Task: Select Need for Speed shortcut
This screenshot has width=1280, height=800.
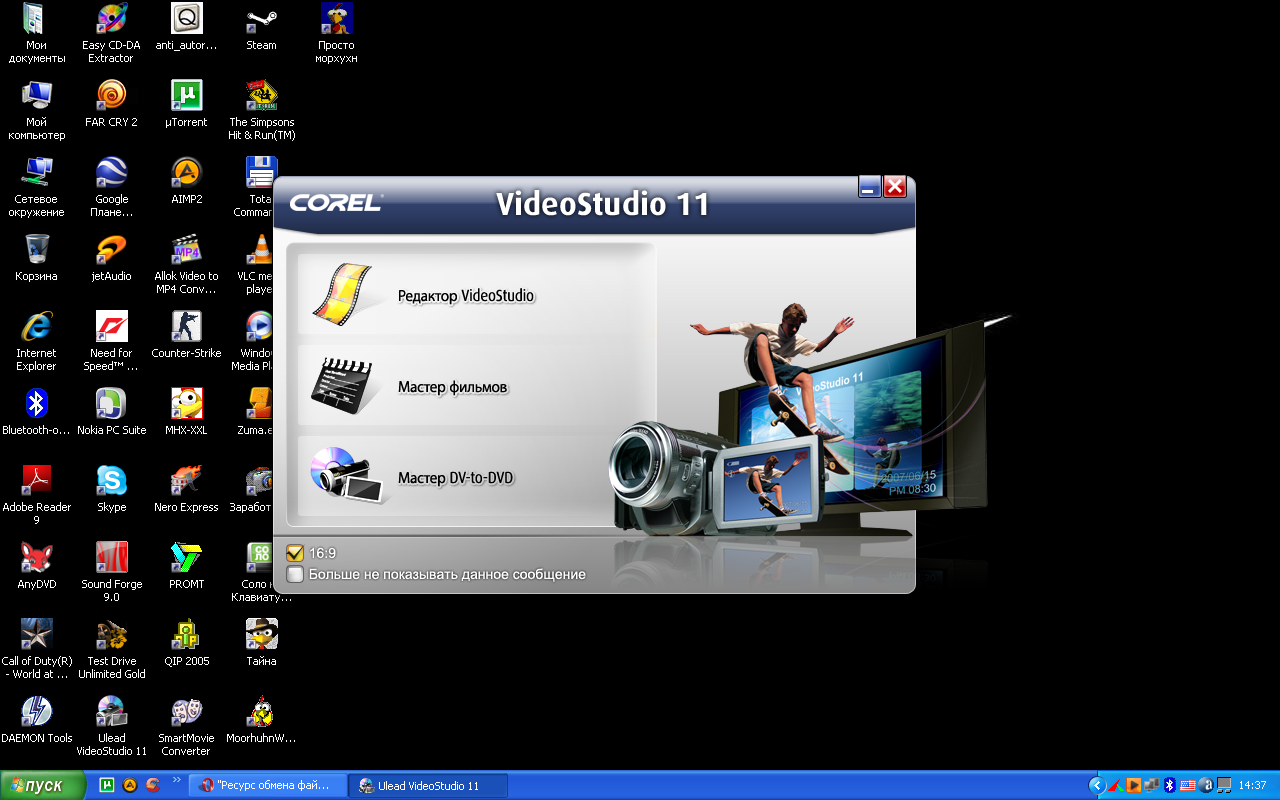Action: pyautogui.click(x=111, y=342)
